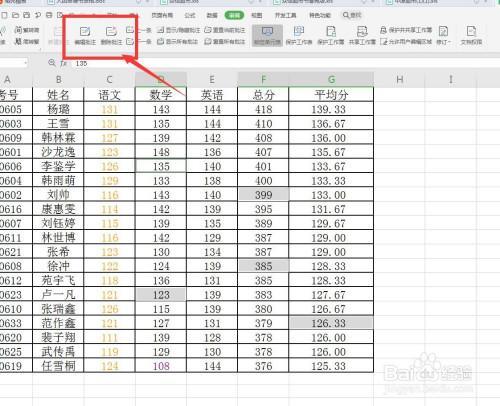This screenshot has height=406, width=500.
Task: Click total score cell 418
Action: [263, 109]
